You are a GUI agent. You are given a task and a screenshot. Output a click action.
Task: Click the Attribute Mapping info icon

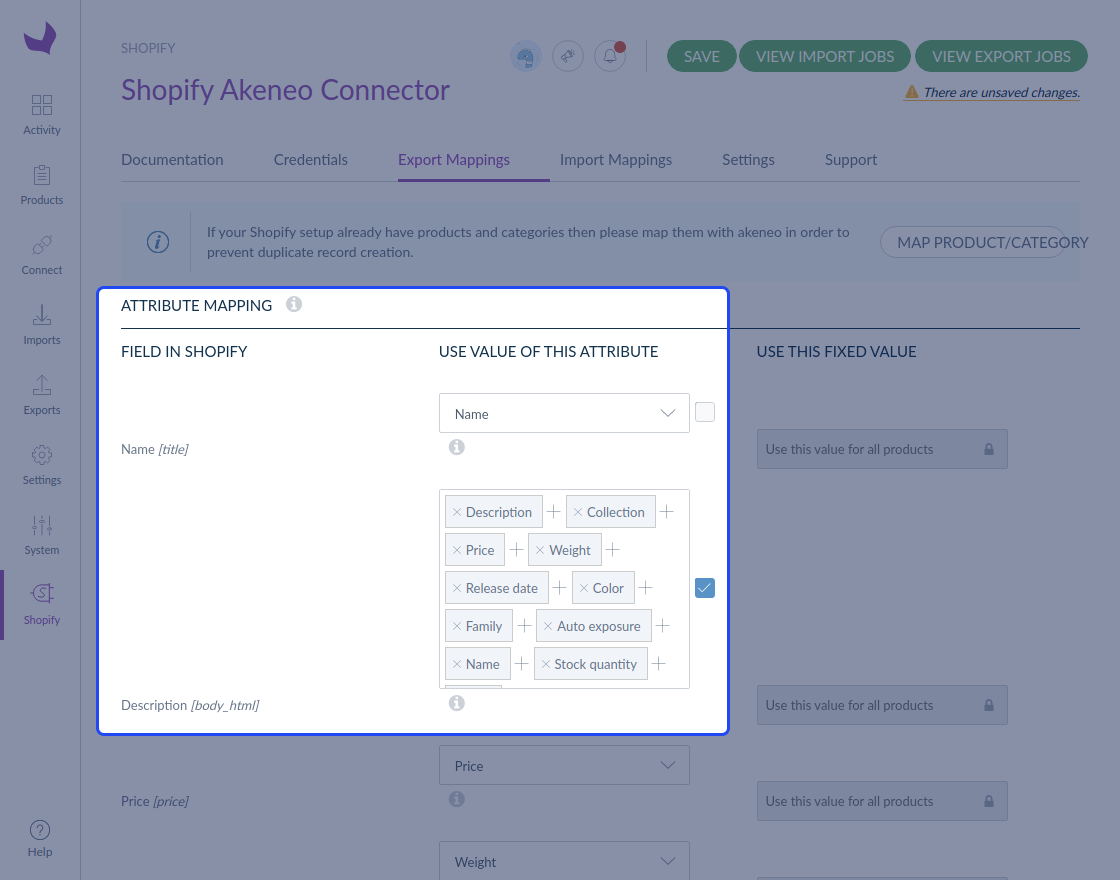click(294, 304)
